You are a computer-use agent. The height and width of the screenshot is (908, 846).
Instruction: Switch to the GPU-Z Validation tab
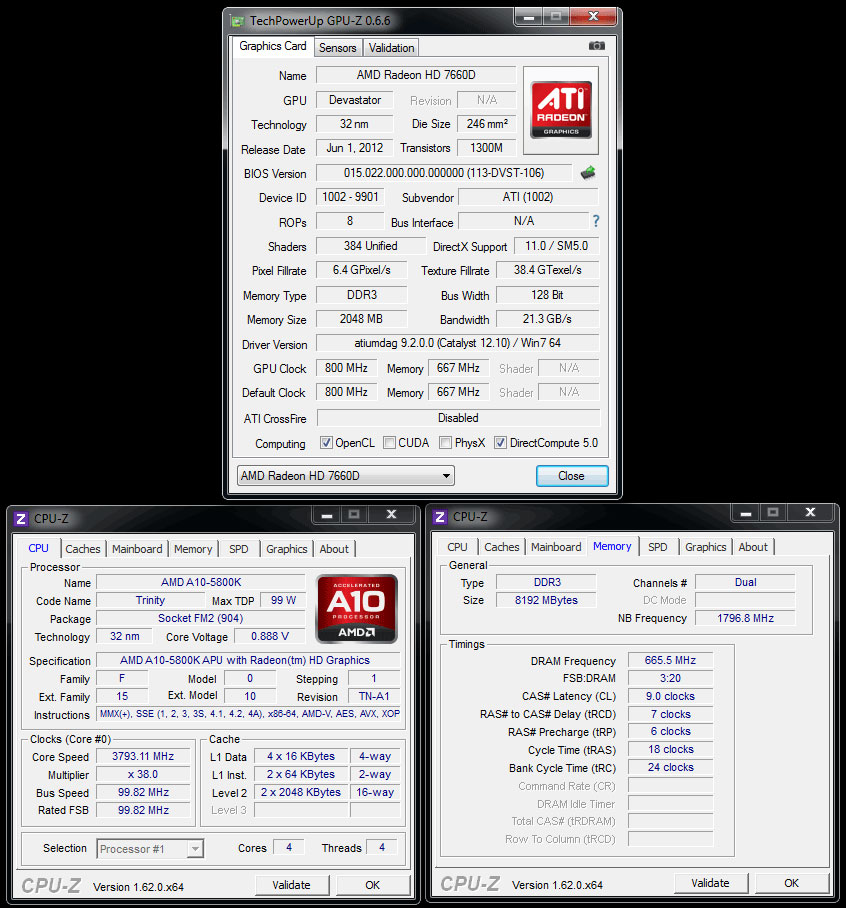point(391,48)
